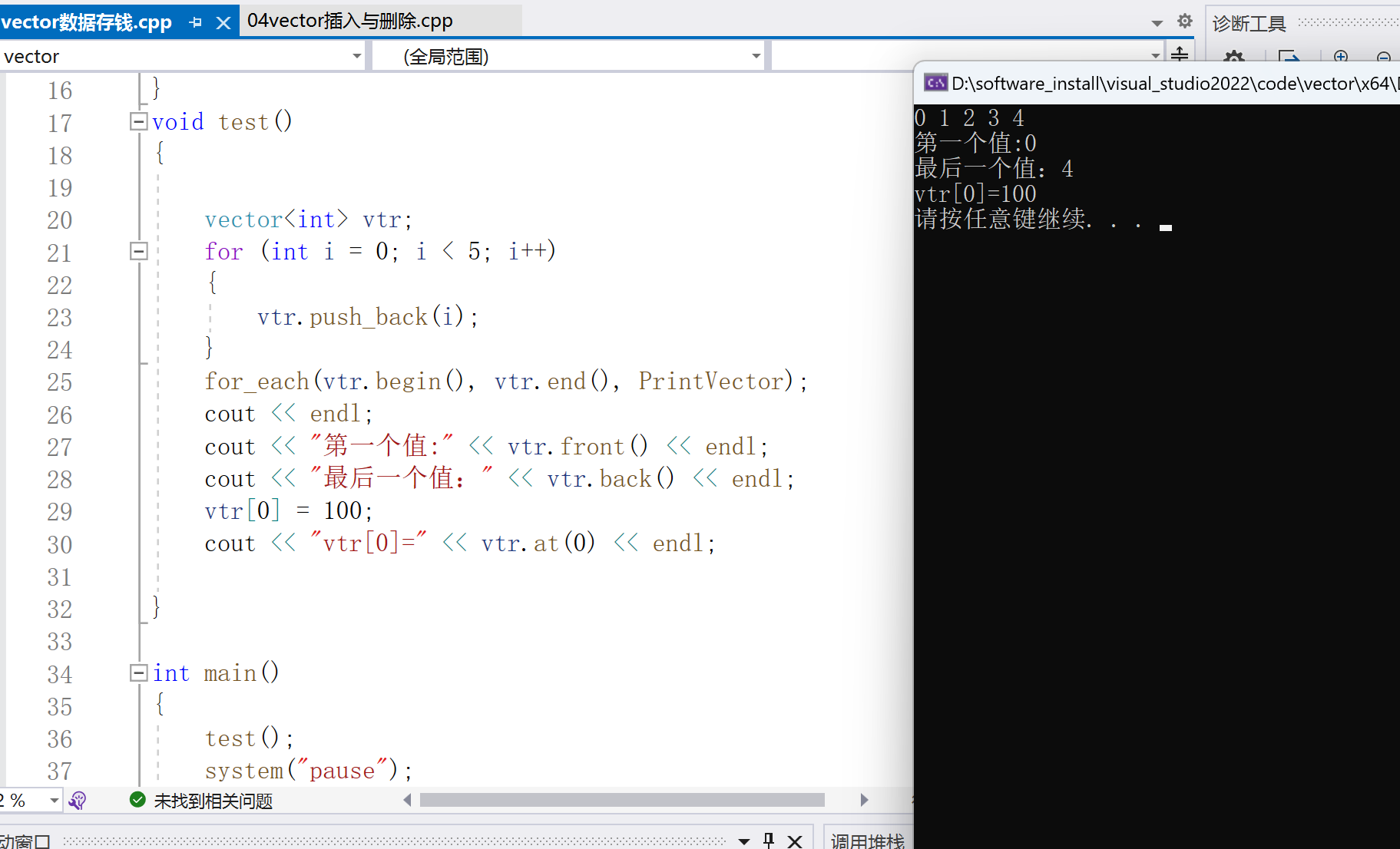This screenshot has height=849, width=1400.
Task: Select the vector数据存钱.cpp tab
Action: click(87, 21)
